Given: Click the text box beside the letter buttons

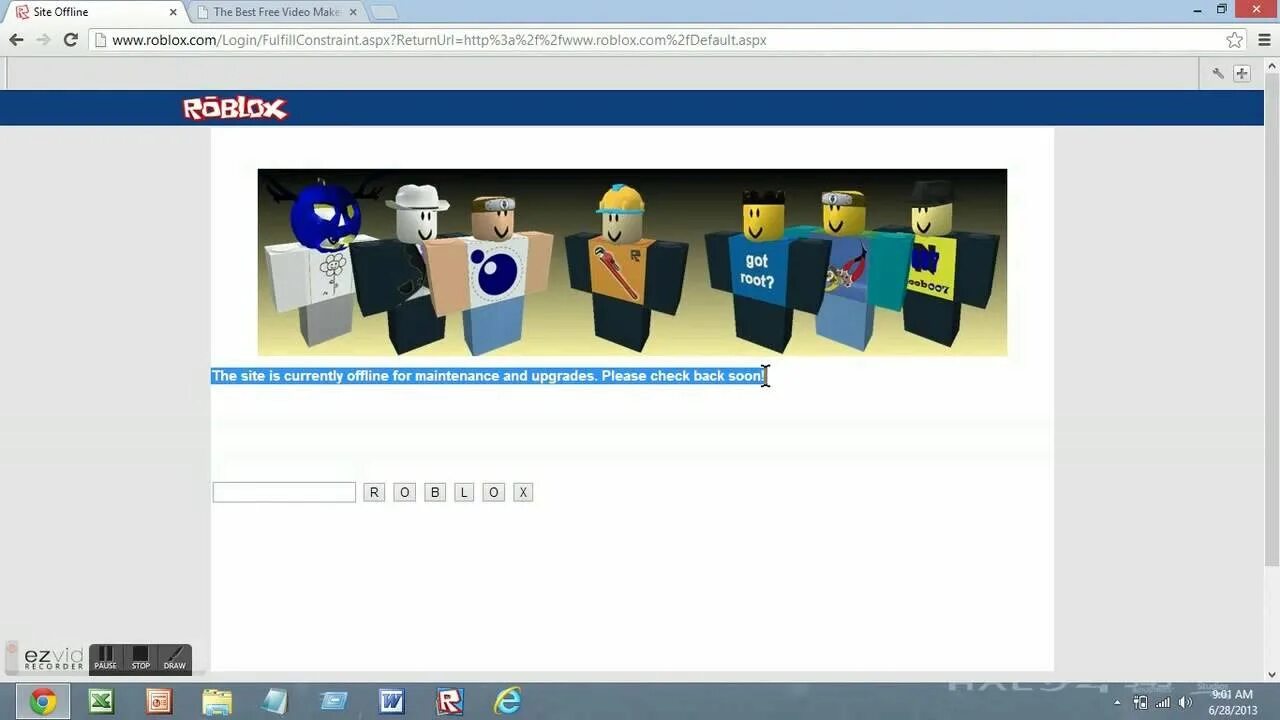Looking at the screenshot, I should coord(284,492).
